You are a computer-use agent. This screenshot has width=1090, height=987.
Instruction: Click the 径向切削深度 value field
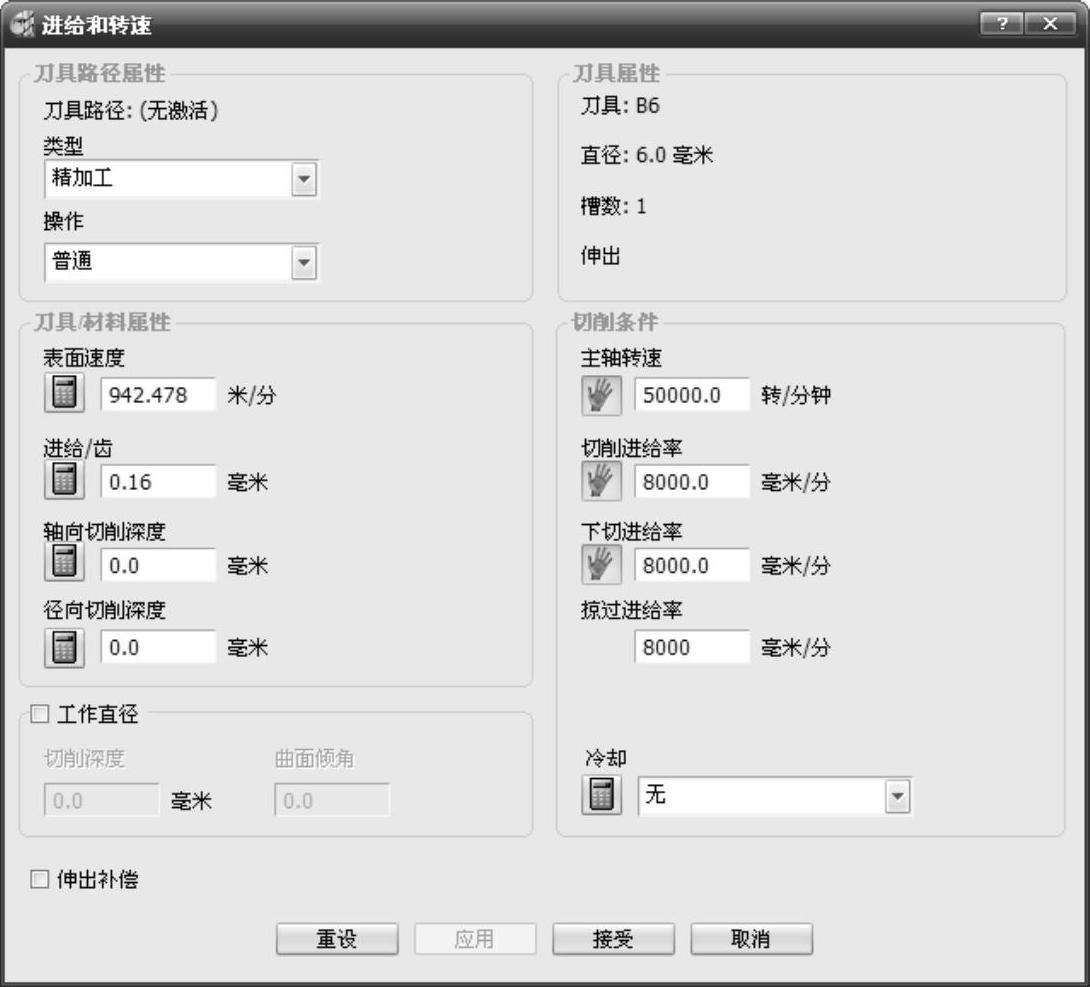tap(158, 647)
